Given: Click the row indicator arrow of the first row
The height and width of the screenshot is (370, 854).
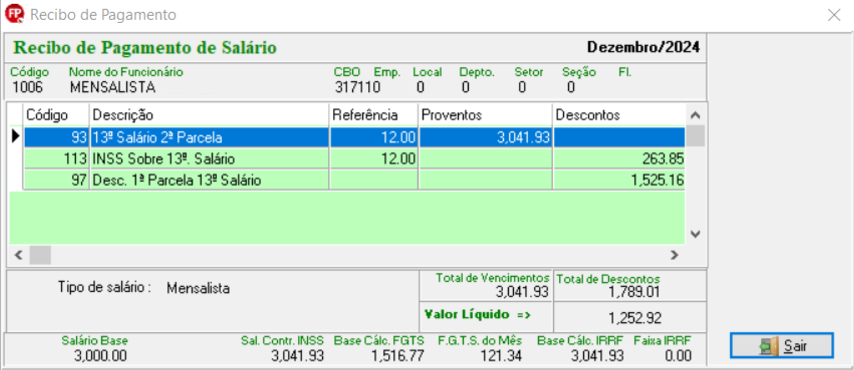Looking at the screenshot, I should pyautogui.click(x=16, y=137).
